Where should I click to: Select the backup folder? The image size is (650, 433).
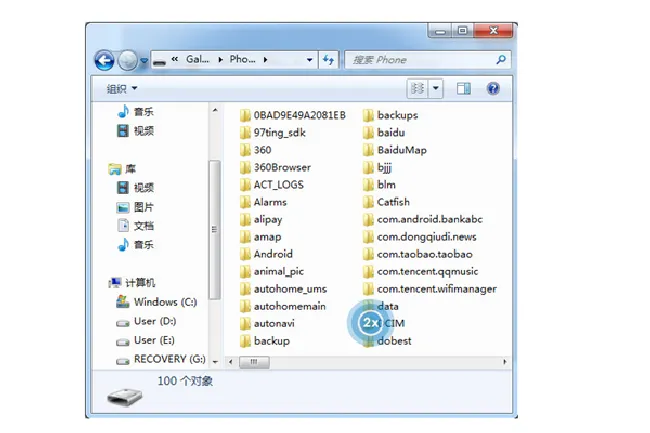click(x=265, y=341)
